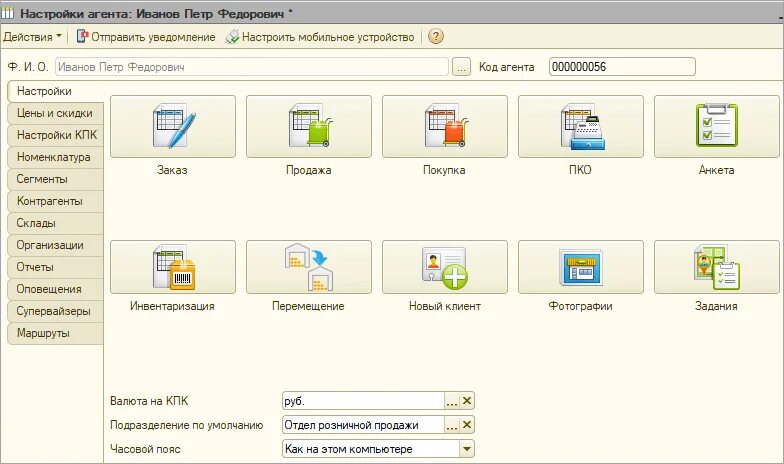Switch to Склады tab
This screenshot has width=784, height=464.
55,223
